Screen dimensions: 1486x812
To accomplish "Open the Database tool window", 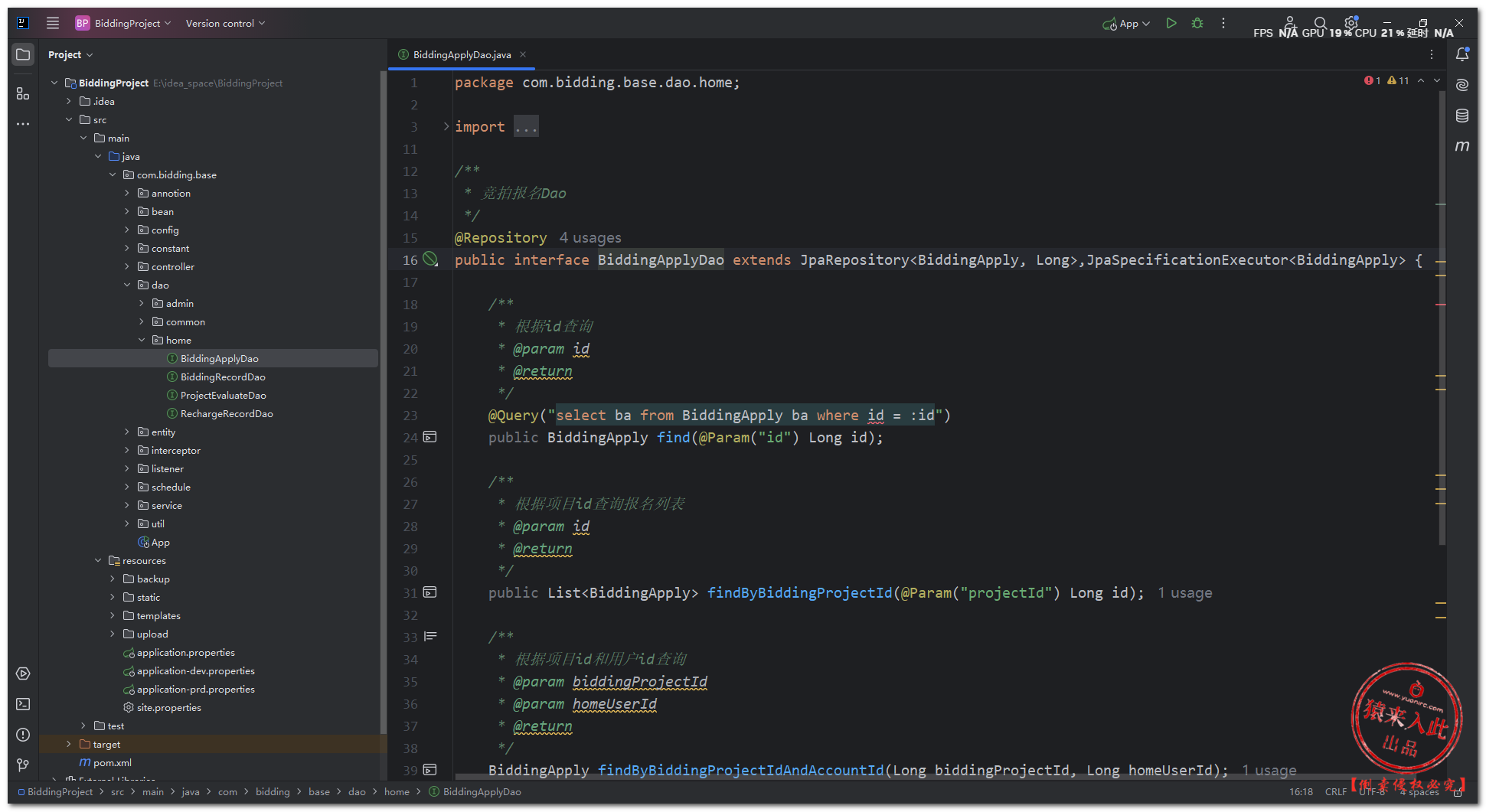I will [1462, 116].
